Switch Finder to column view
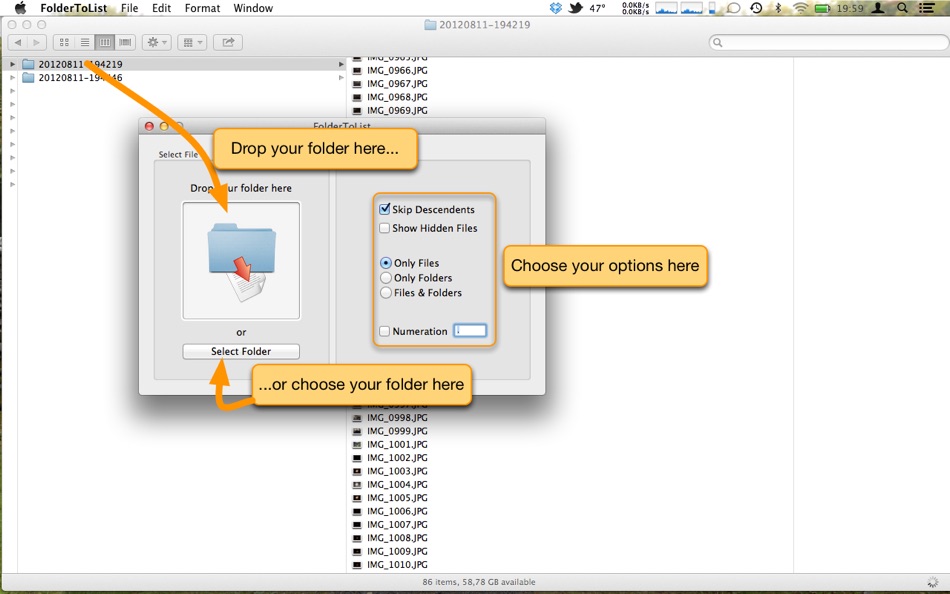This screenshot has width=950, height=594. tap(105, 42)
